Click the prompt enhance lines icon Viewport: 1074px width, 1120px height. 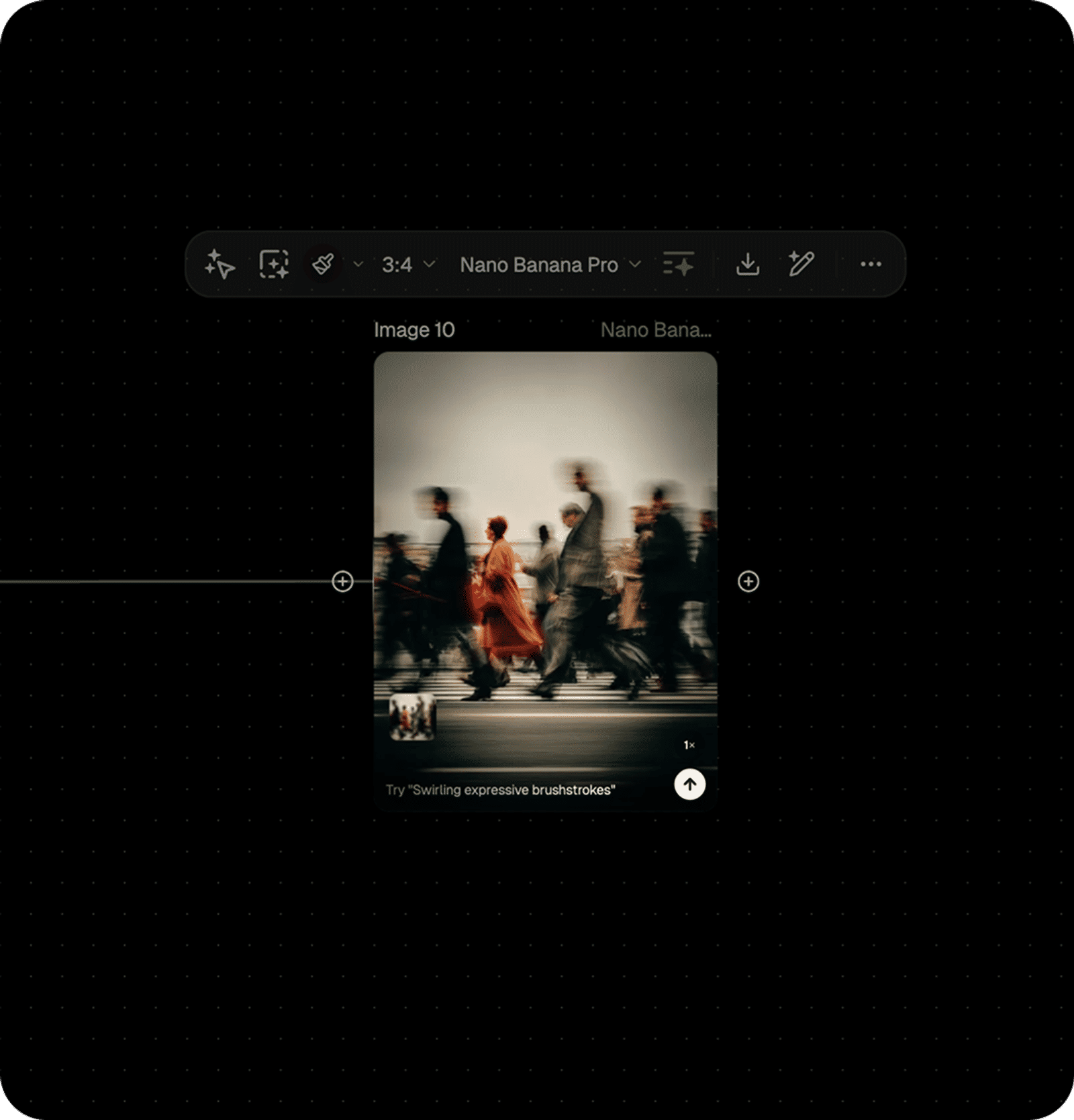[679, 264]
